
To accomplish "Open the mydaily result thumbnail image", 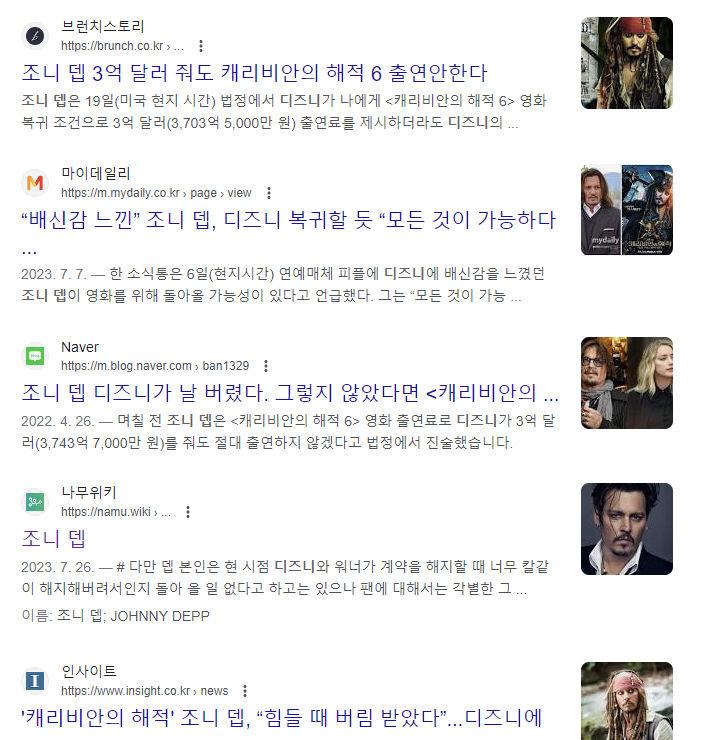I will coord(627,210).
